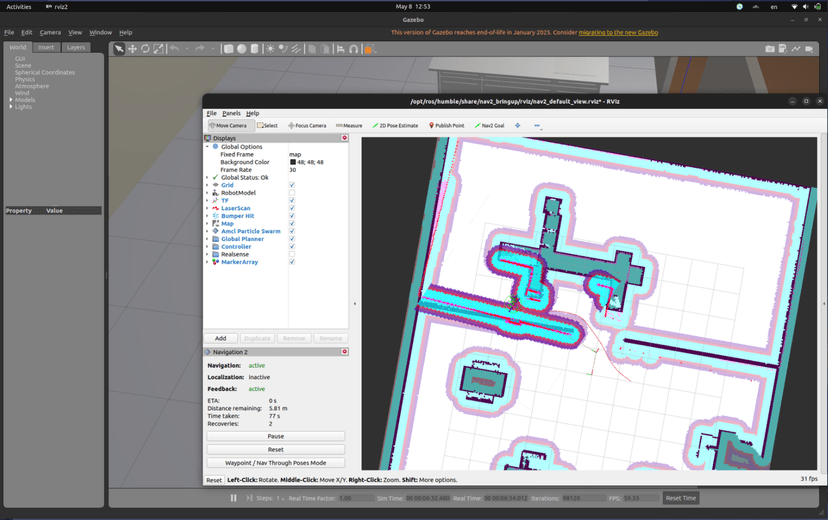Toggle Amcl Particle Swarm checkbox

(292, 231)
